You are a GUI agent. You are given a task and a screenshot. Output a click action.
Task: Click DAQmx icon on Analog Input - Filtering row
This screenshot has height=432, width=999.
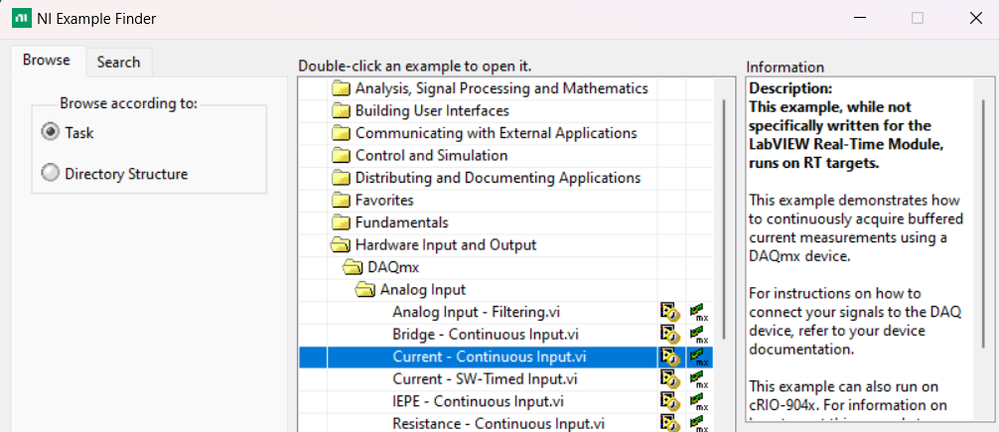pos(699,312)
